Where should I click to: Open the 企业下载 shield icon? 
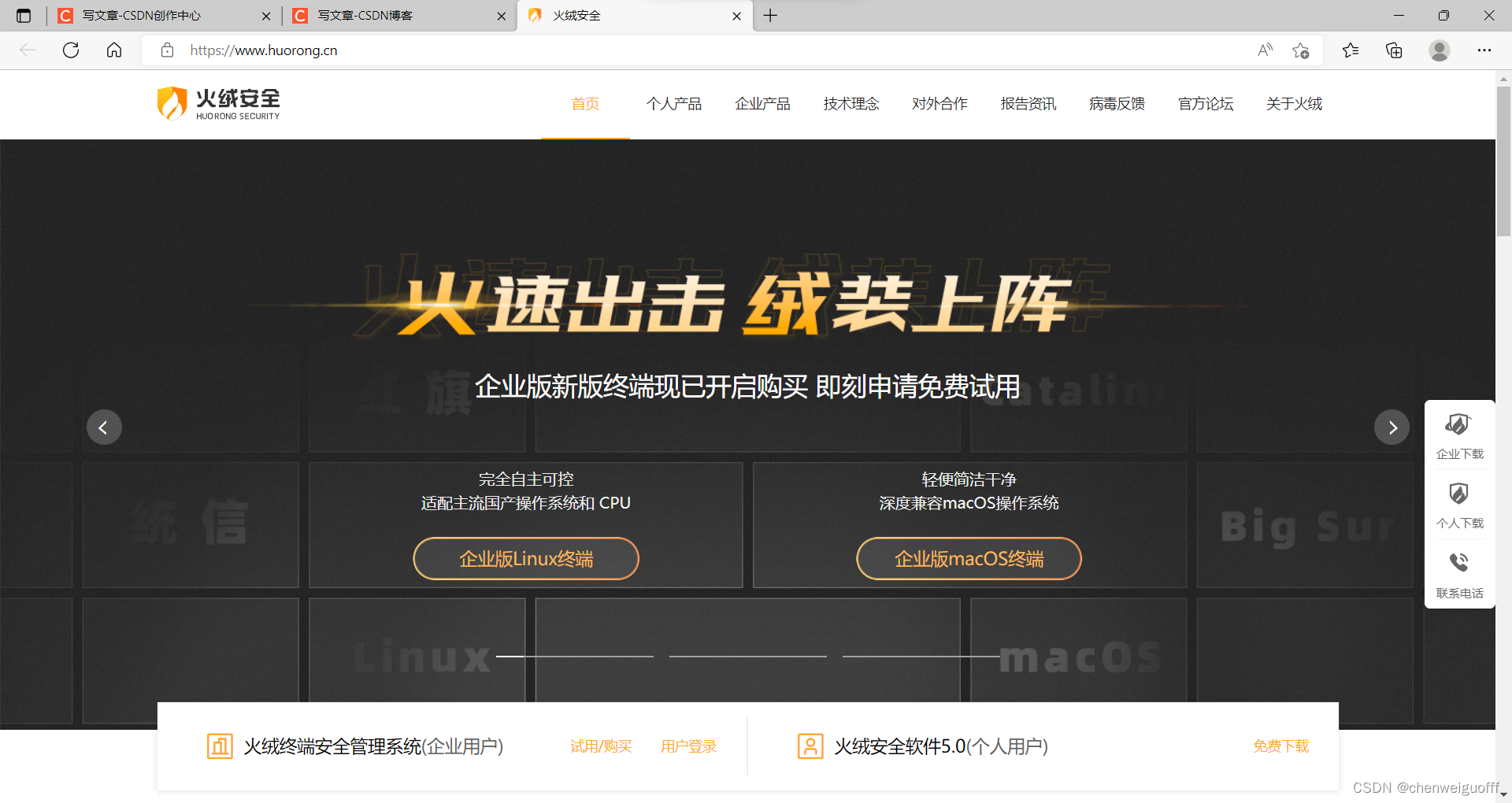tap(1458, 424)
